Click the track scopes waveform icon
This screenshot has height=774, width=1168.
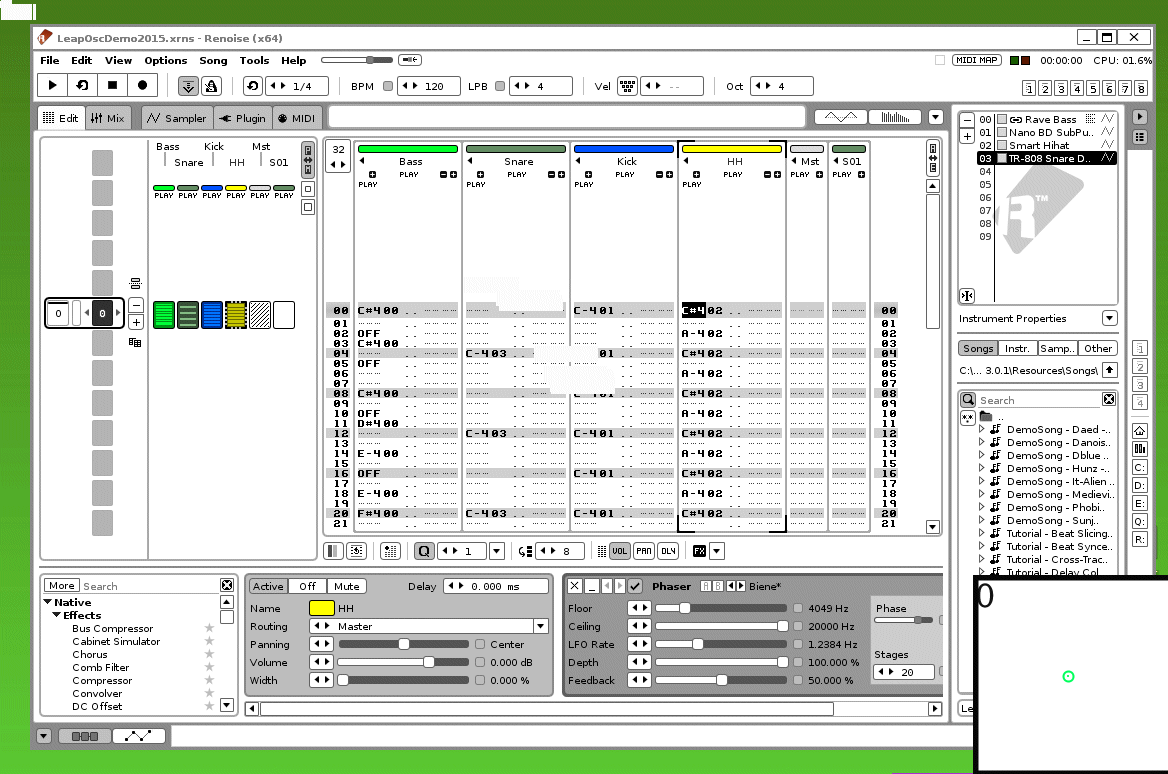pos(839,116)
